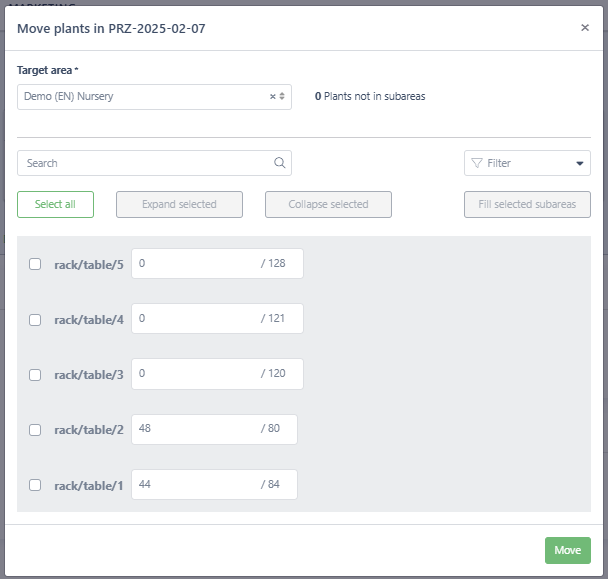Tick the rack/table/1 checkbox

click(35, 485)
